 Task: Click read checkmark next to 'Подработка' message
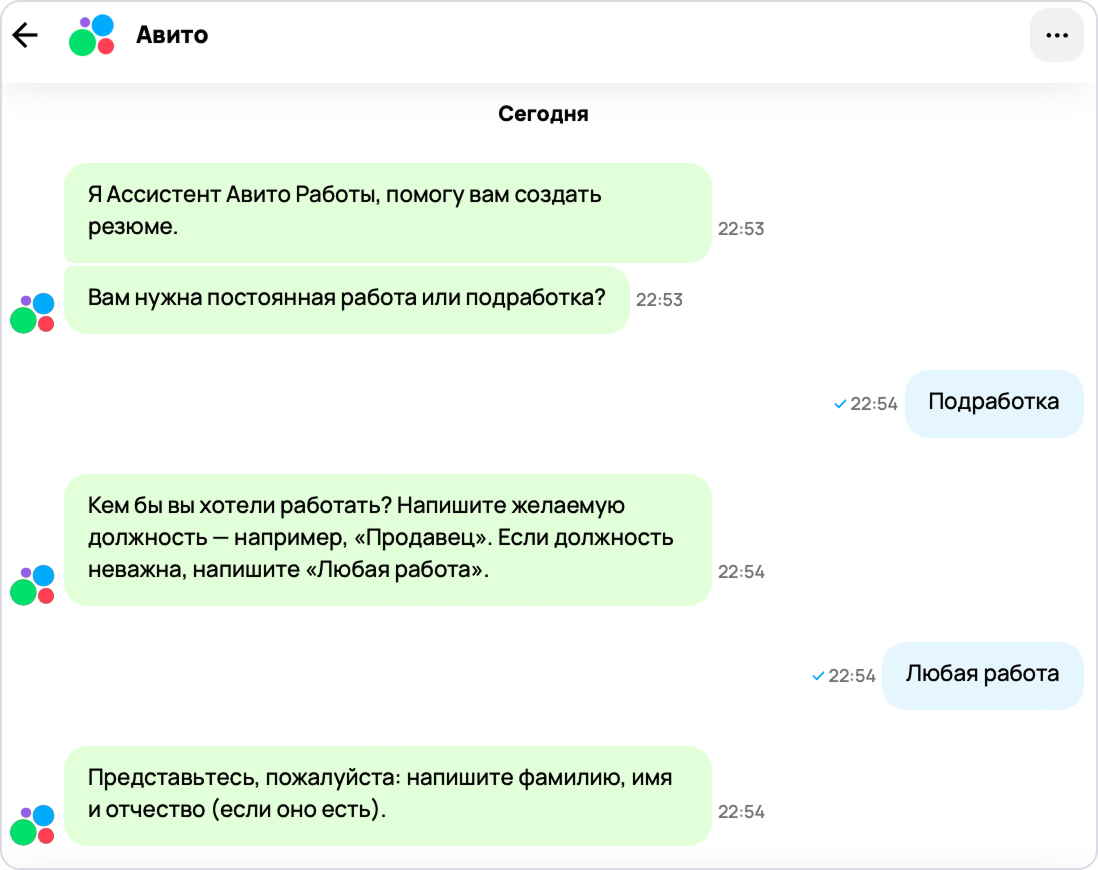coord(840,404)
